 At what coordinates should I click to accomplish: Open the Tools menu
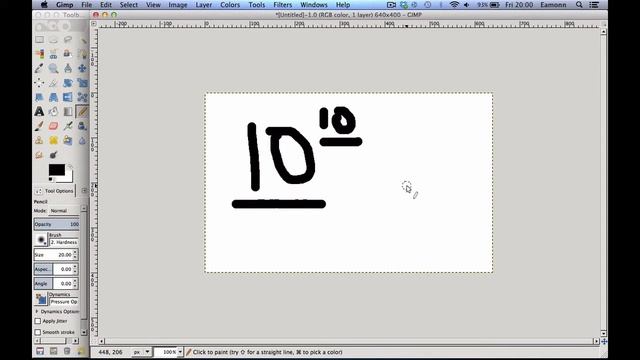tap(256, 5)
